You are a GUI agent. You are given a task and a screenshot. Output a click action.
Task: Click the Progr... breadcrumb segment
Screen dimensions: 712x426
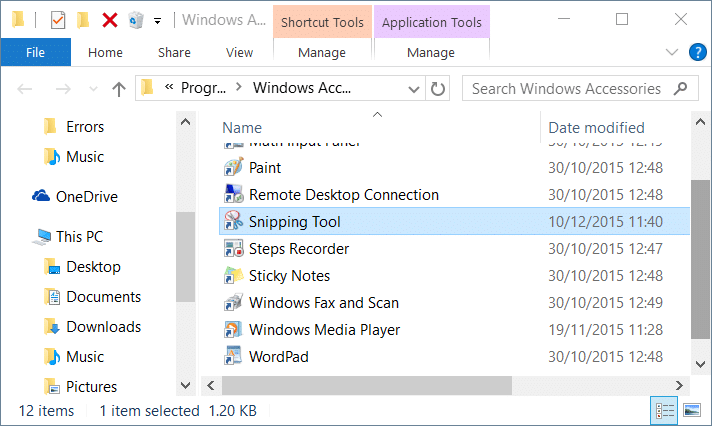tap(203, 88)
